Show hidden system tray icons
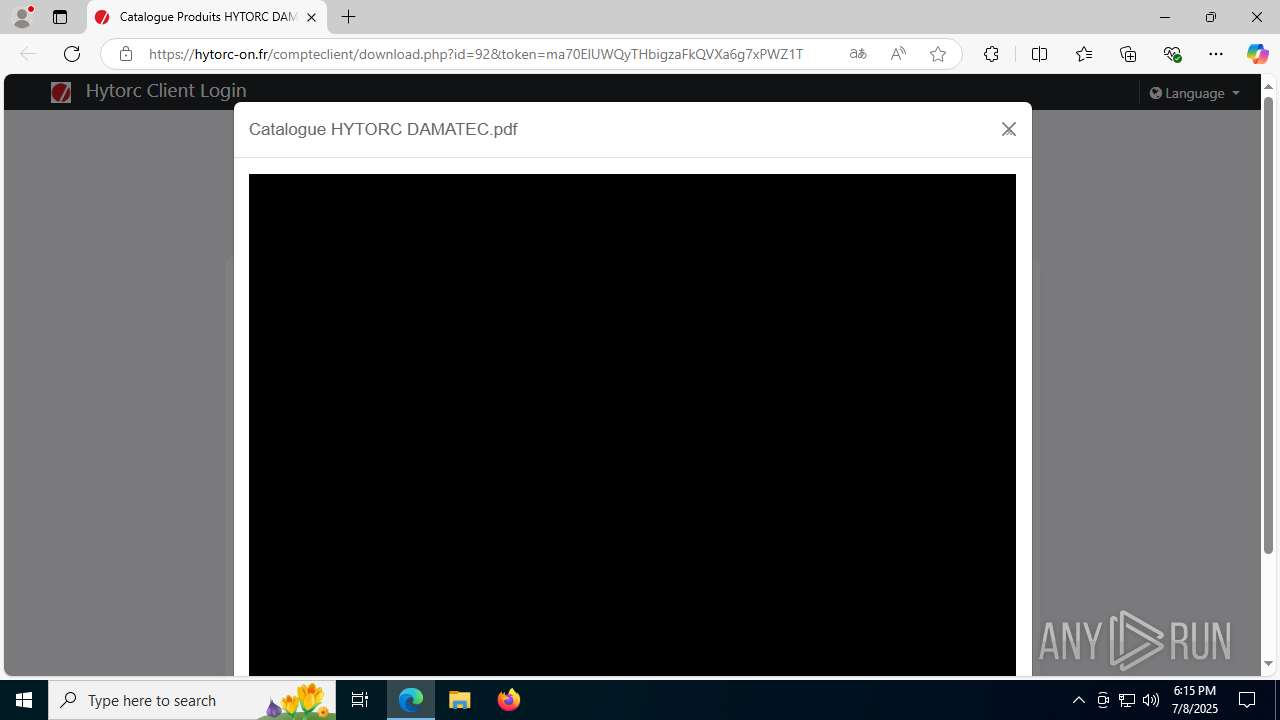This screenshot has width=1280, height=720. 1078,700
